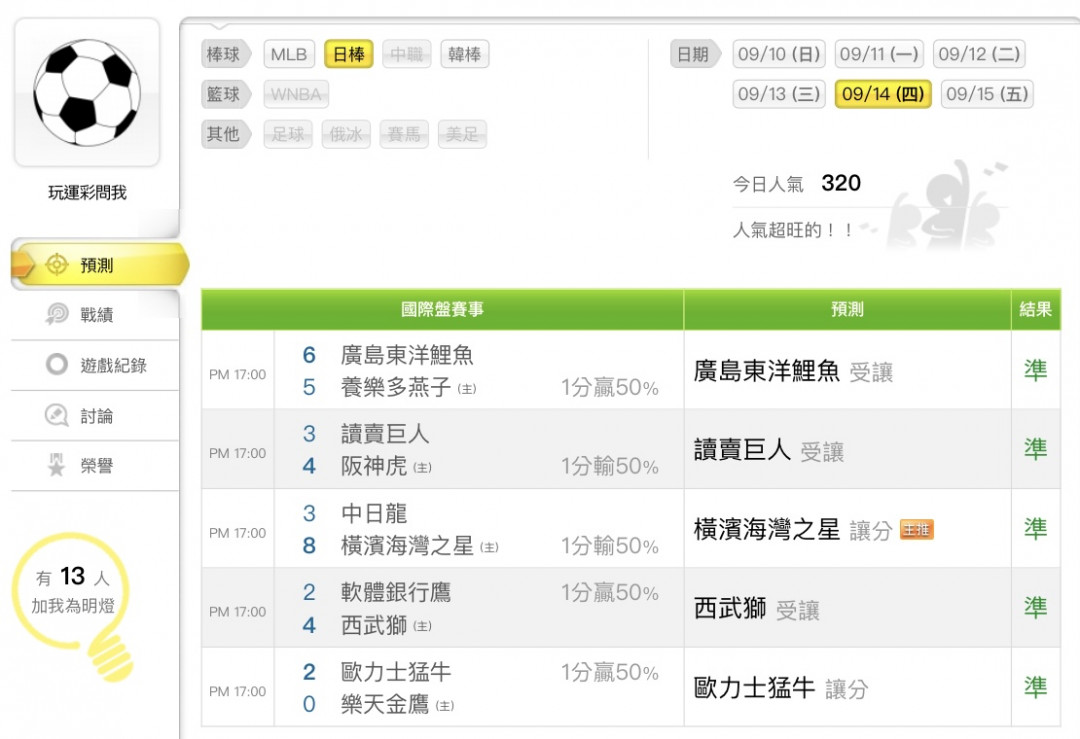This screenshot has height=739, width=1080.
Task: Click odds 1分輸50% for 阪神虎
Action: pyautogui.click(x=610, y=466)
